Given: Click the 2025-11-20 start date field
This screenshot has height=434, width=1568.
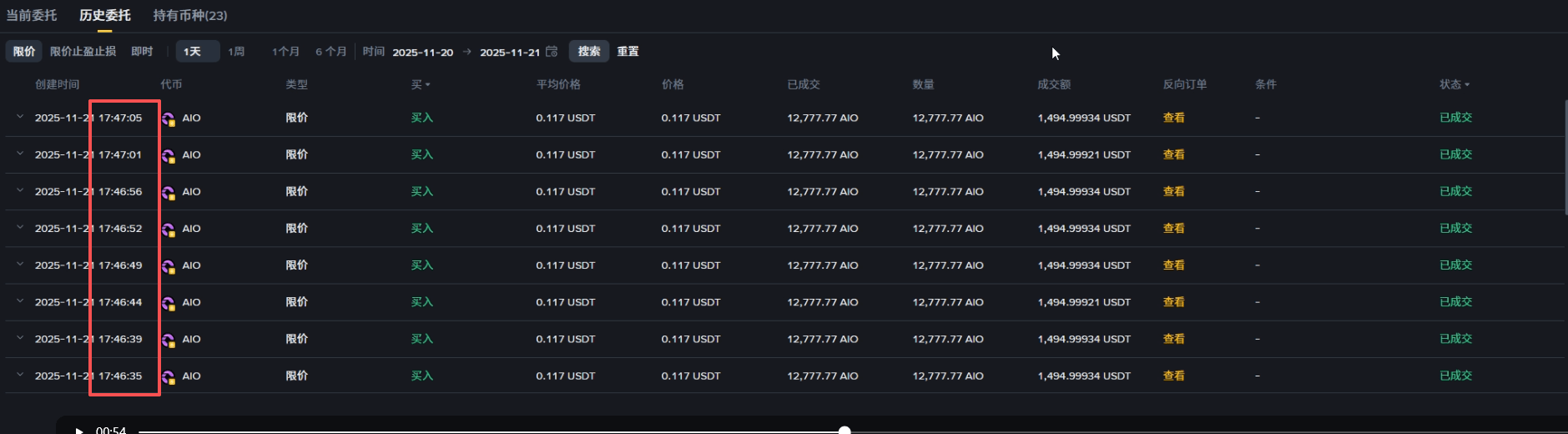Looking at the screenshot, I should pos(422,53).
